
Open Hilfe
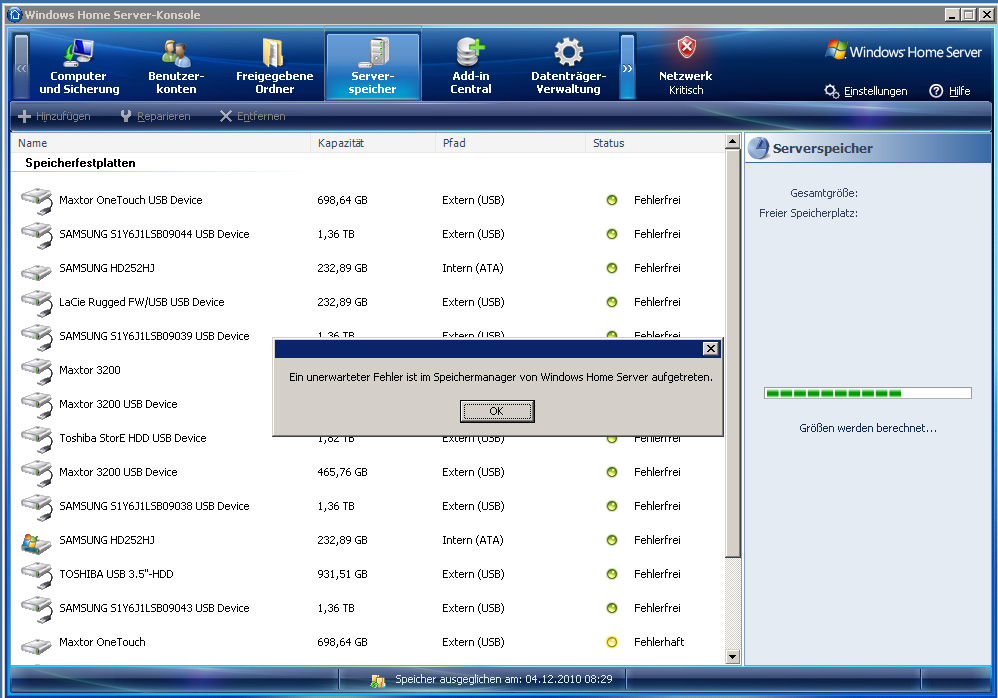[950, 91]
